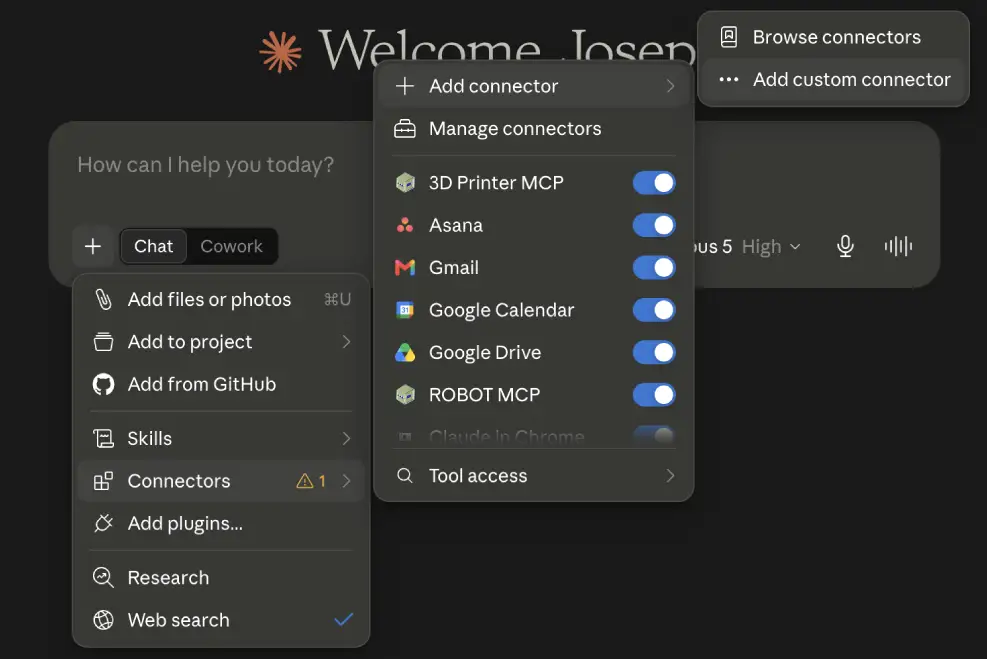Select Add plugins... entry

point(221,523)
